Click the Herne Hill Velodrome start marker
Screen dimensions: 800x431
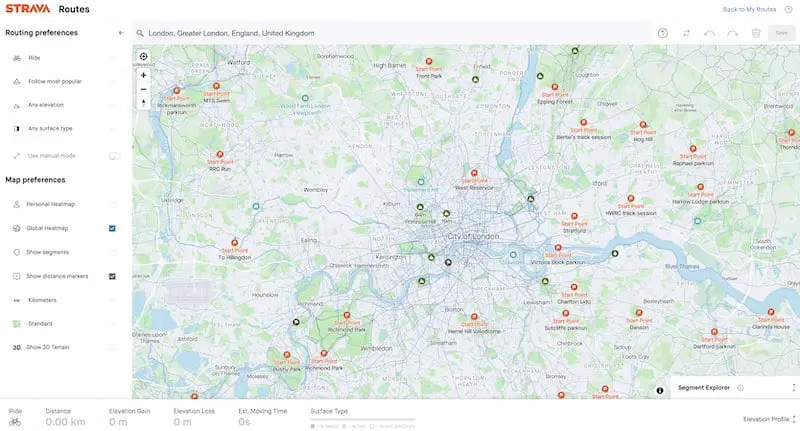coord(474,317)
